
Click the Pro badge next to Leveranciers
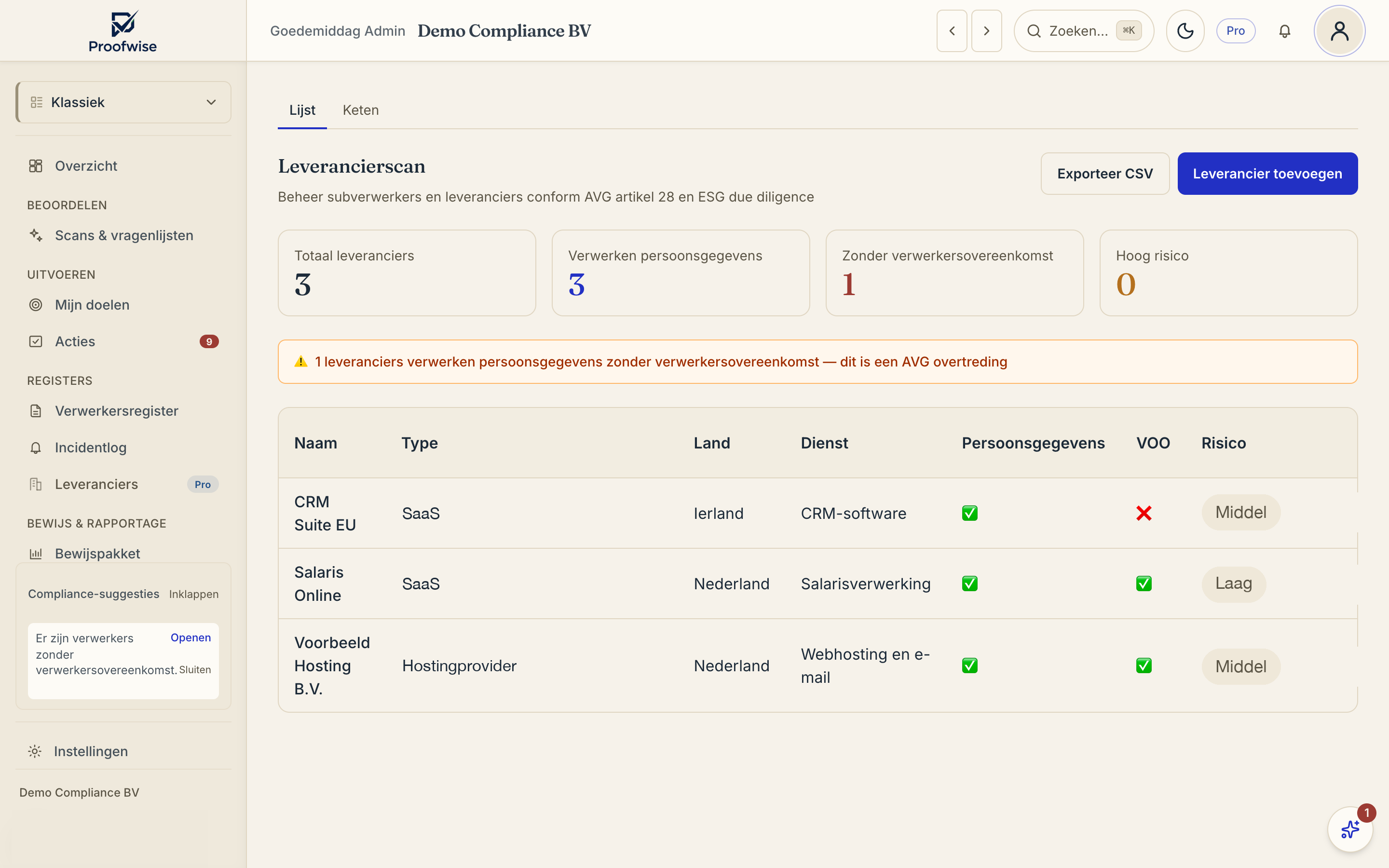[x=203, y=485]
